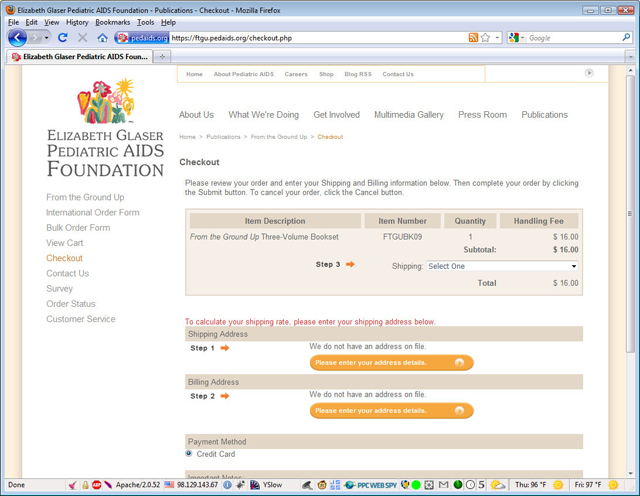Click the solid green circle status icon
Screen dimensions: 640x496
coord(416,485)
